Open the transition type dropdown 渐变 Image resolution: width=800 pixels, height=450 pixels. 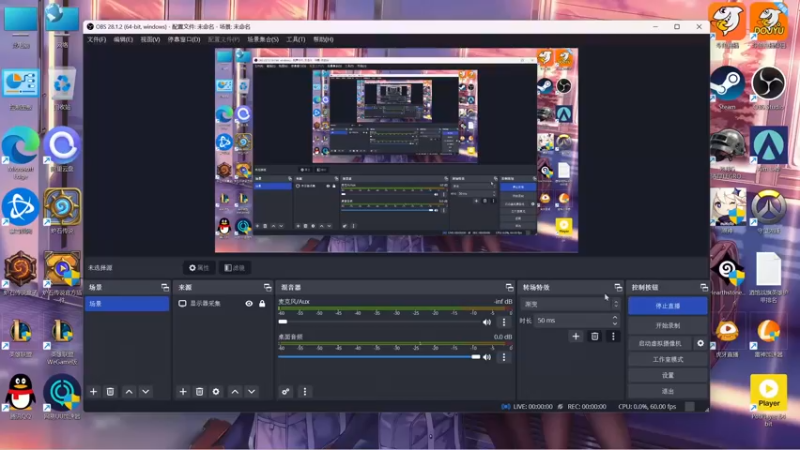point(570,304)
